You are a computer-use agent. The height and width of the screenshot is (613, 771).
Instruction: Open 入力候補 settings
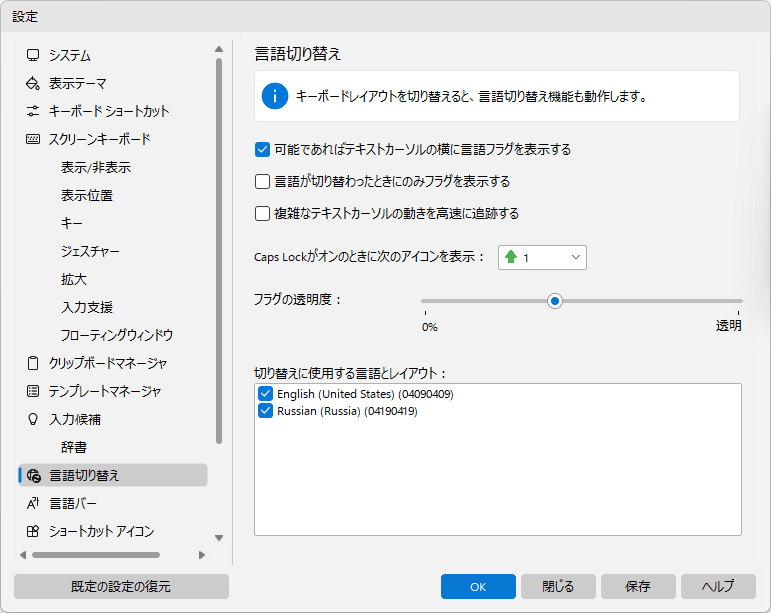(75, 420)
